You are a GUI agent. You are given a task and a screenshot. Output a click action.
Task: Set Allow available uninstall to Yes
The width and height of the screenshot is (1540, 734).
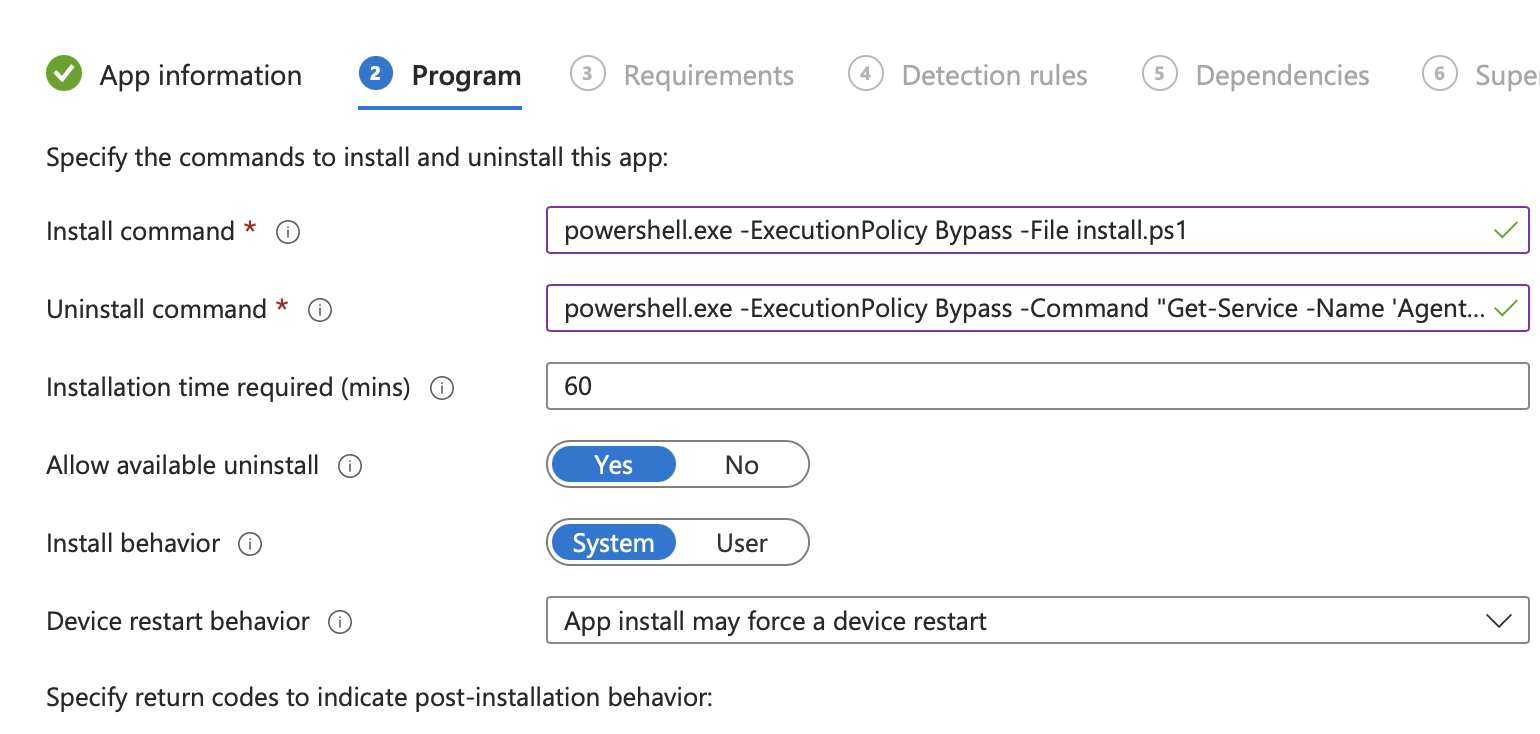pyautogui.click(x=613, y=465)
